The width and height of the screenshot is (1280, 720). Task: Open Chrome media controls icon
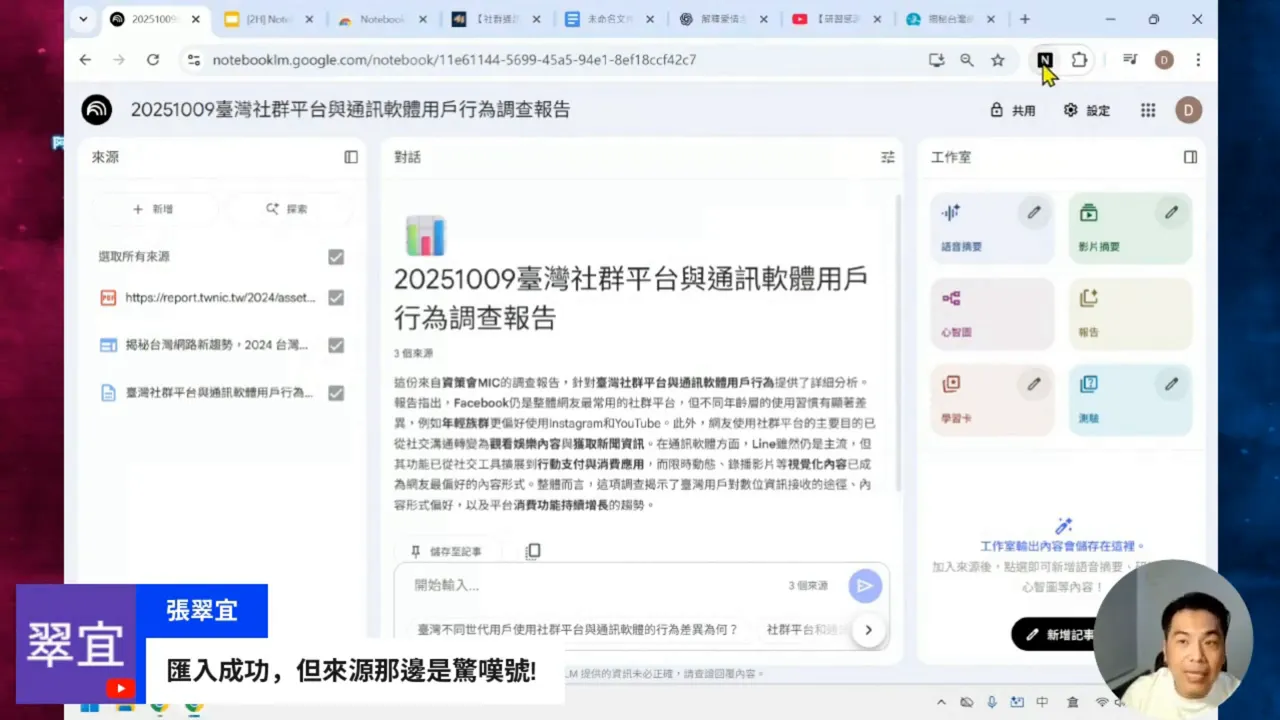coord(1130,60)
